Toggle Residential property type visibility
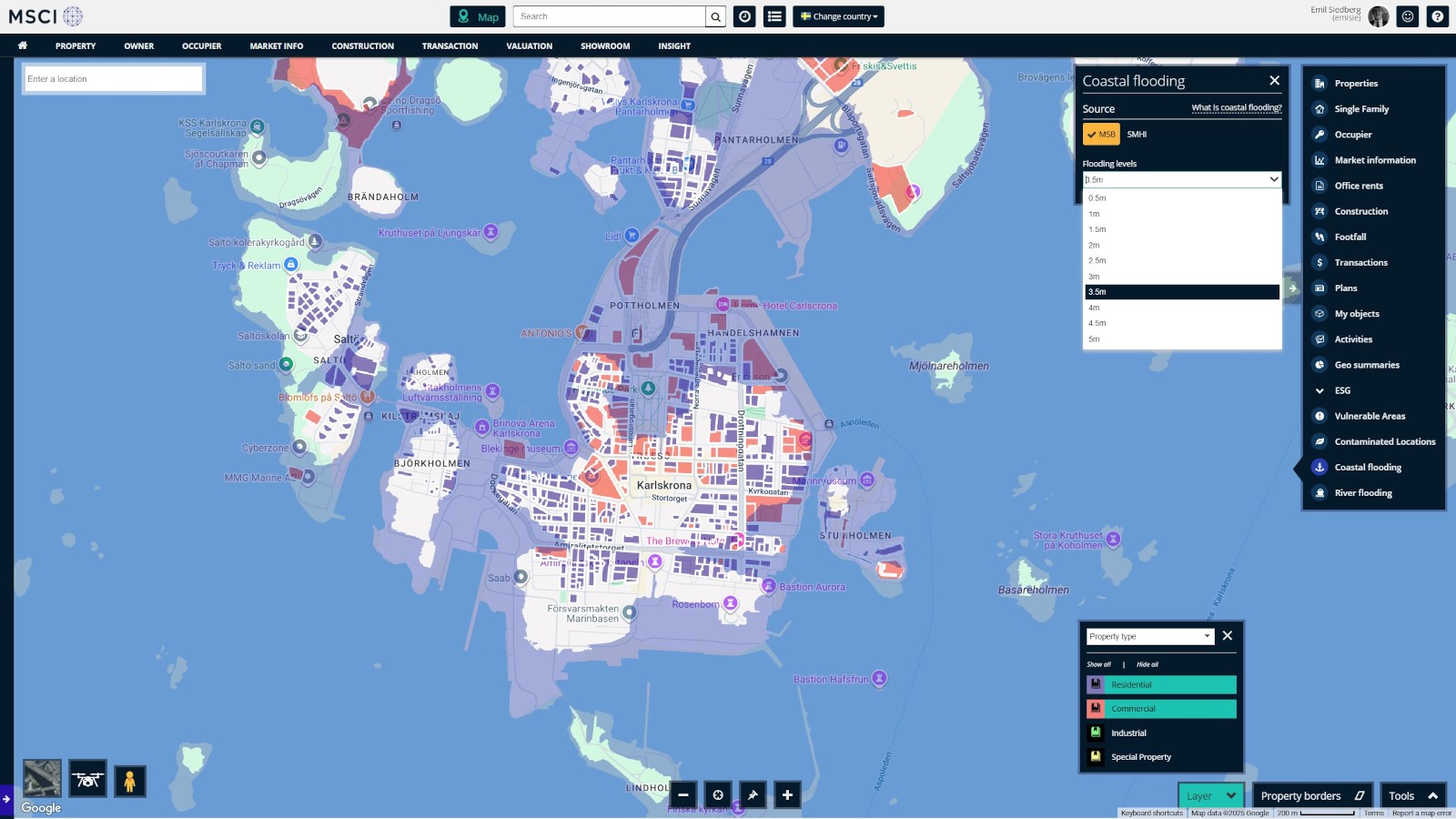The width and height of the screenshot is (1456, 819). pyautogui.click(x=1161, y=684)
